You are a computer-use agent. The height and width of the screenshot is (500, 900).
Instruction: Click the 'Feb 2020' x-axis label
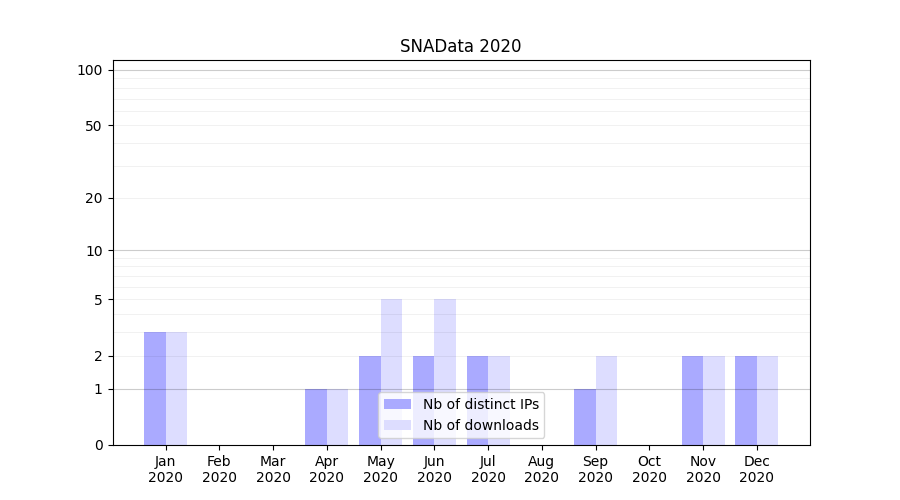tap(219, 469)
